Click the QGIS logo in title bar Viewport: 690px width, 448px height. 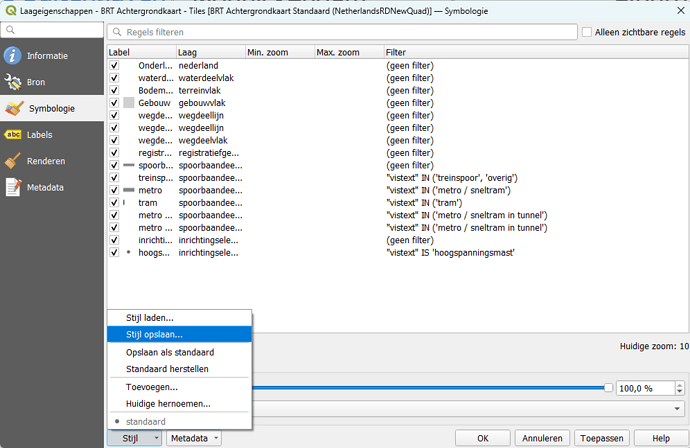click(x=11, y=11)
